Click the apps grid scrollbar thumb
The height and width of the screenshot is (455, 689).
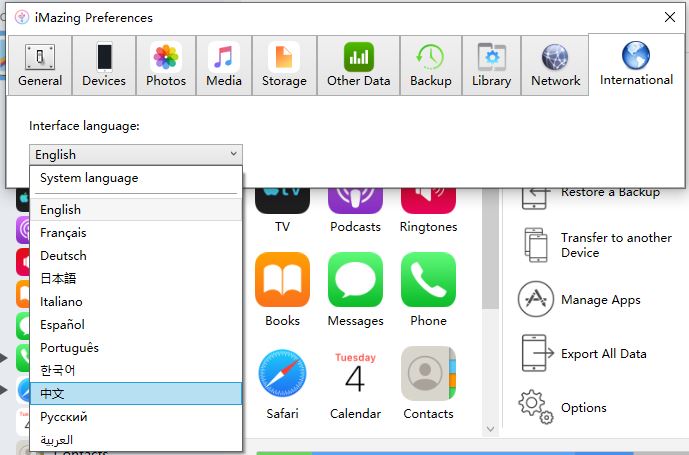(490, 248)
